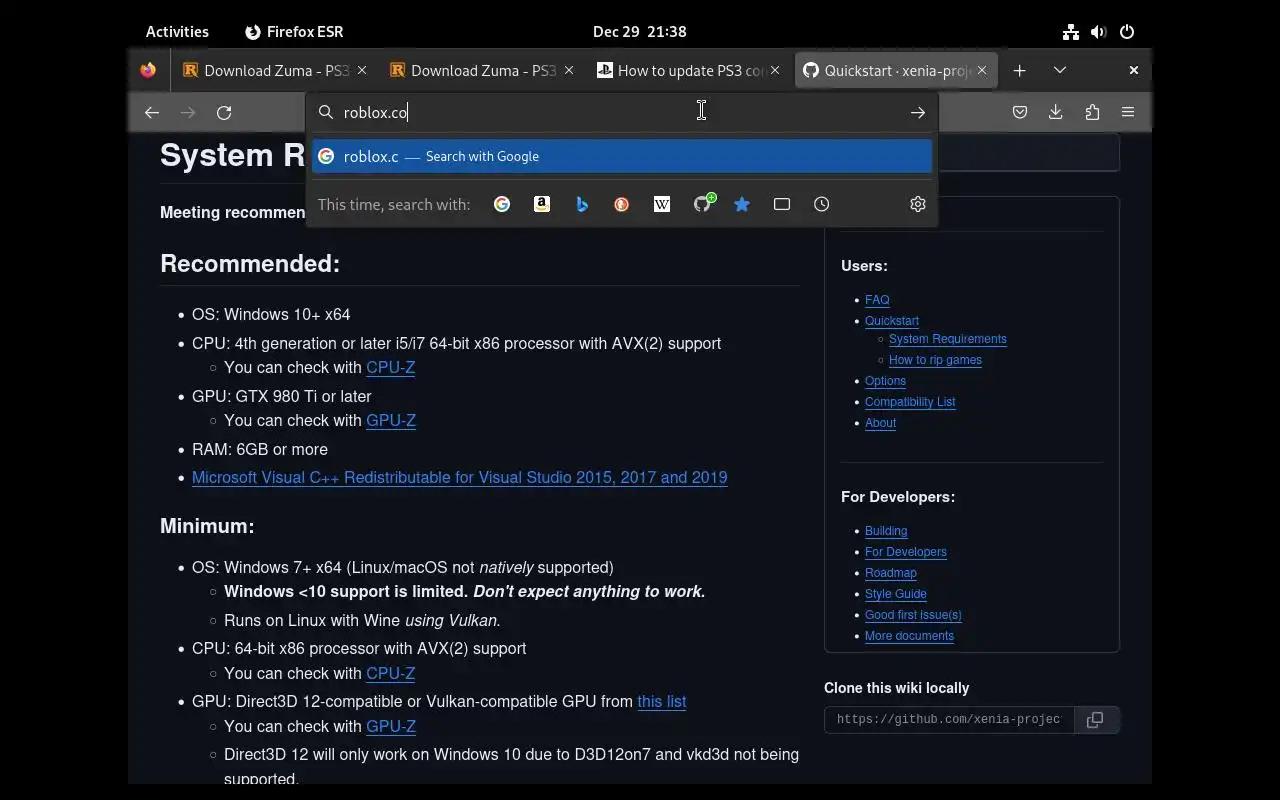The width and height of the screenshot is (1280, 800).
Task: Open the Style Guide link
Action: [896, 594]
